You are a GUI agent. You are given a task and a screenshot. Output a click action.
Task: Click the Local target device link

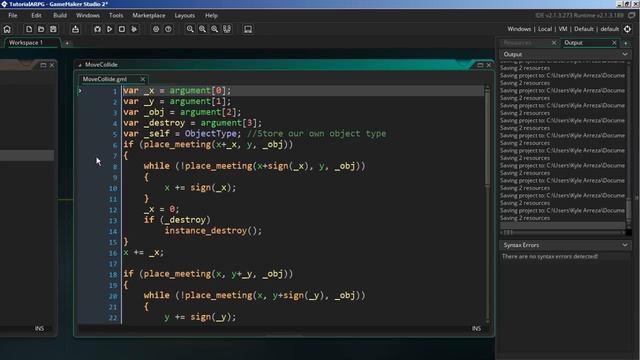(x=544, y=29)
